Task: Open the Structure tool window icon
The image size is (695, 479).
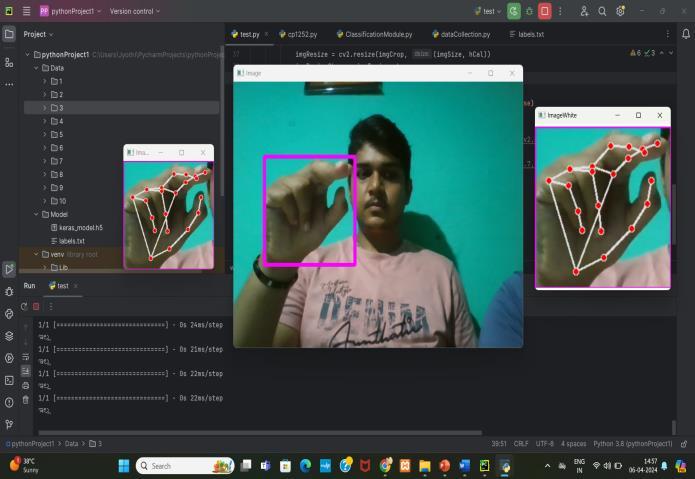Action: point(9,62)
